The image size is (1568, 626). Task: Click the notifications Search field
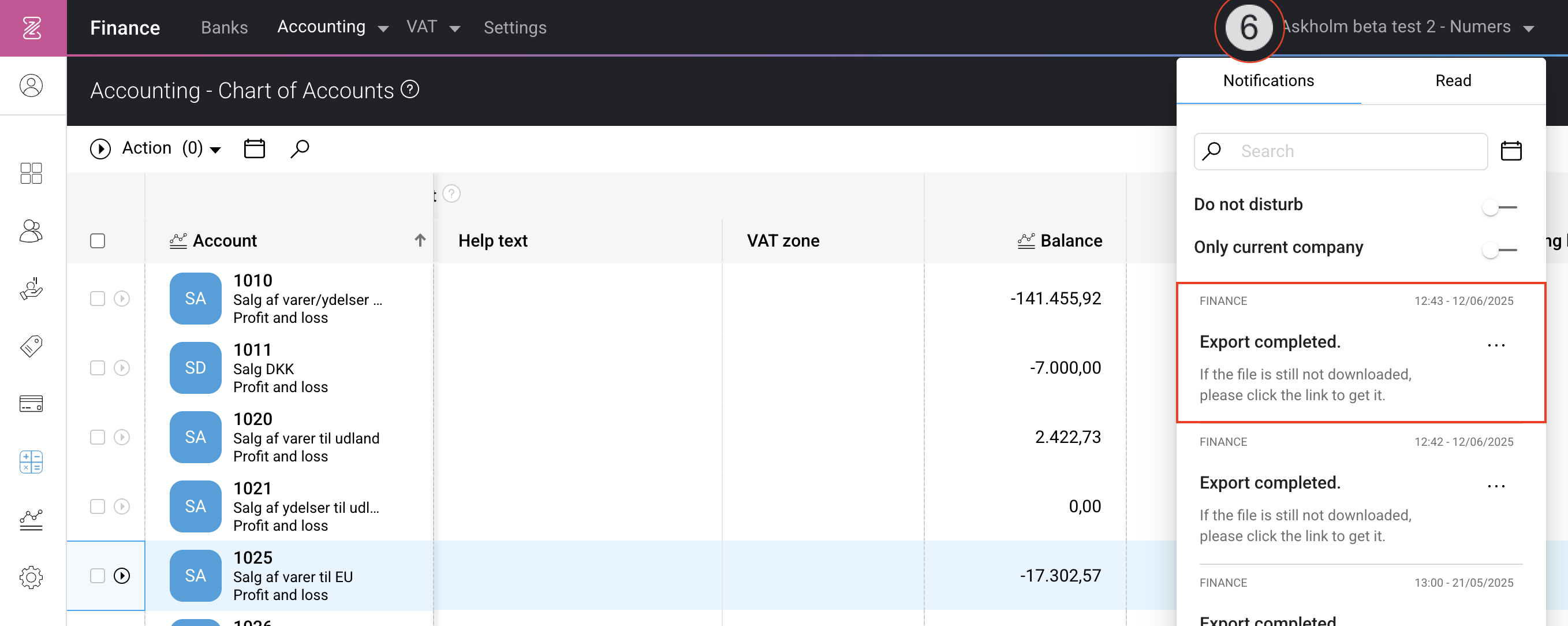point(1341,151)
